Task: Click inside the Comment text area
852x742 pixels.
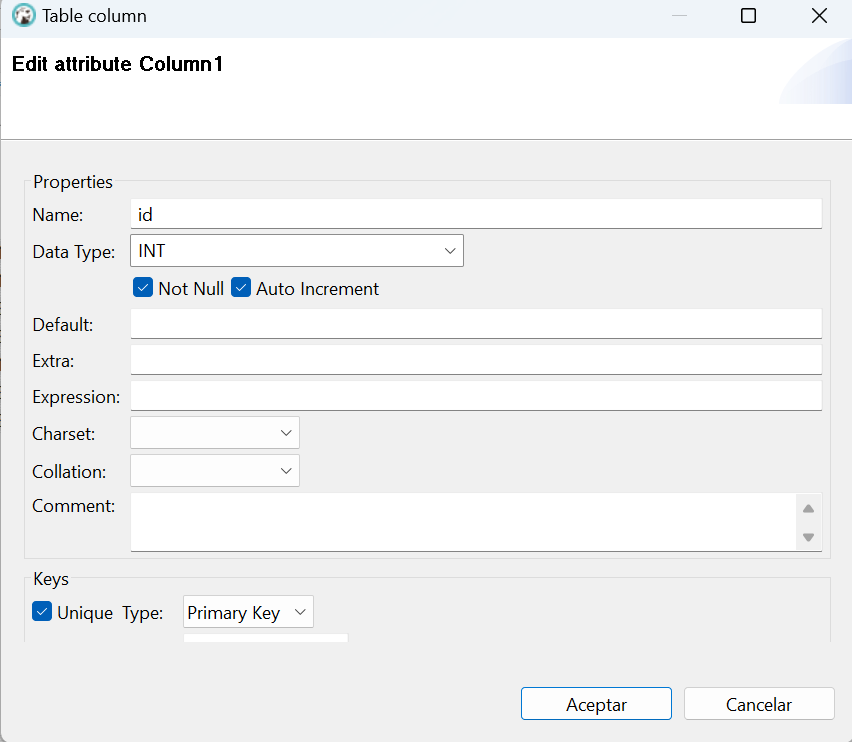Action: [x=463, y=522]
